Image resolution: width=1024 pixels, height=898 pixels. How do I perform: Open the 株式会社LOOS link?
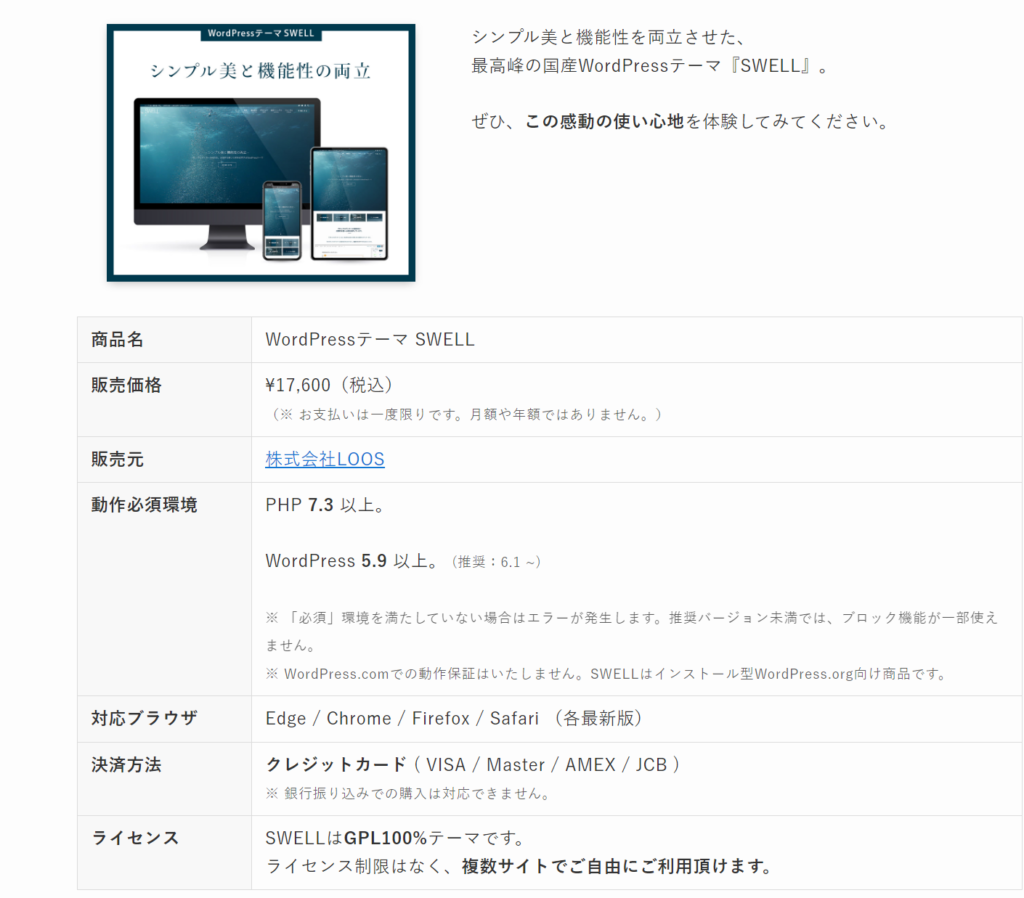pyautogui.click(x=325, y=459)
